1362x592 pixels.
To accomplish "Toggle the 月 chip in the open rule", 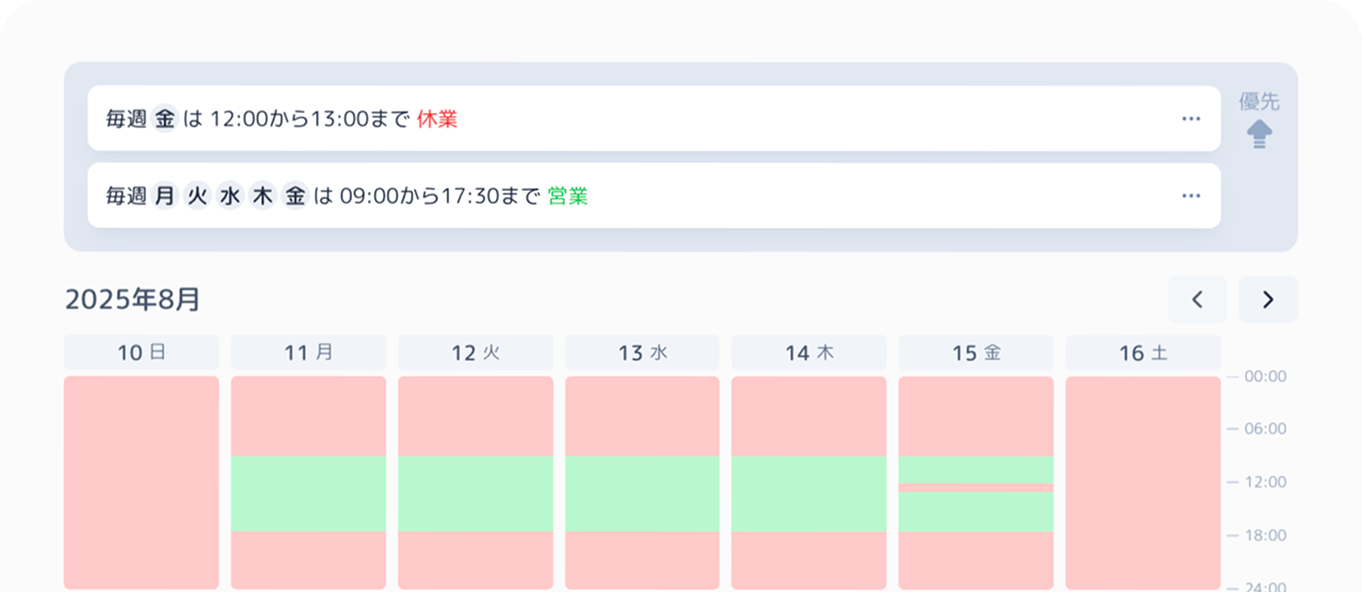I will [x=165, y=196].
